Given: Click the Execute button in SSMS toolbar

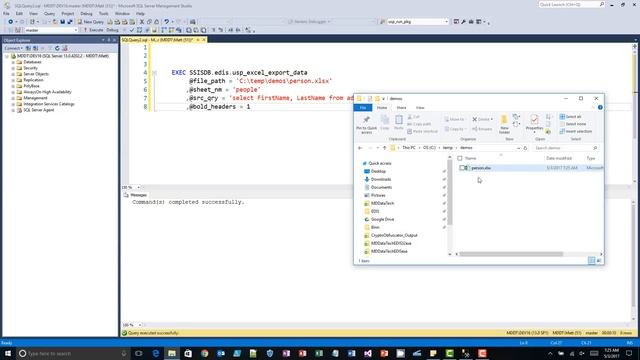Looking at the screenshot, I should click(x=93, y=30).
